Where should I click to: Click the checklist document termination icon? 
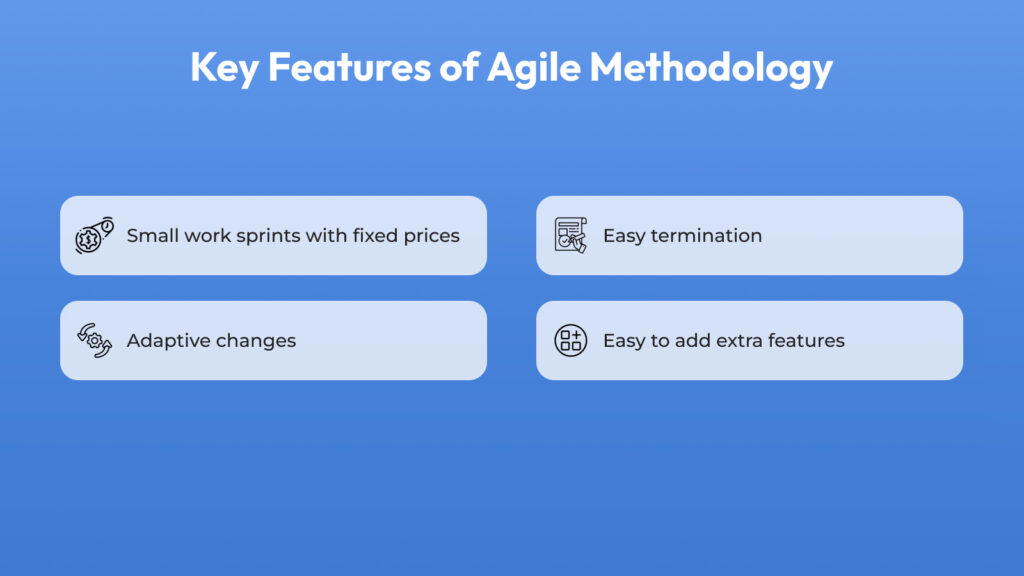pos(571,235)
